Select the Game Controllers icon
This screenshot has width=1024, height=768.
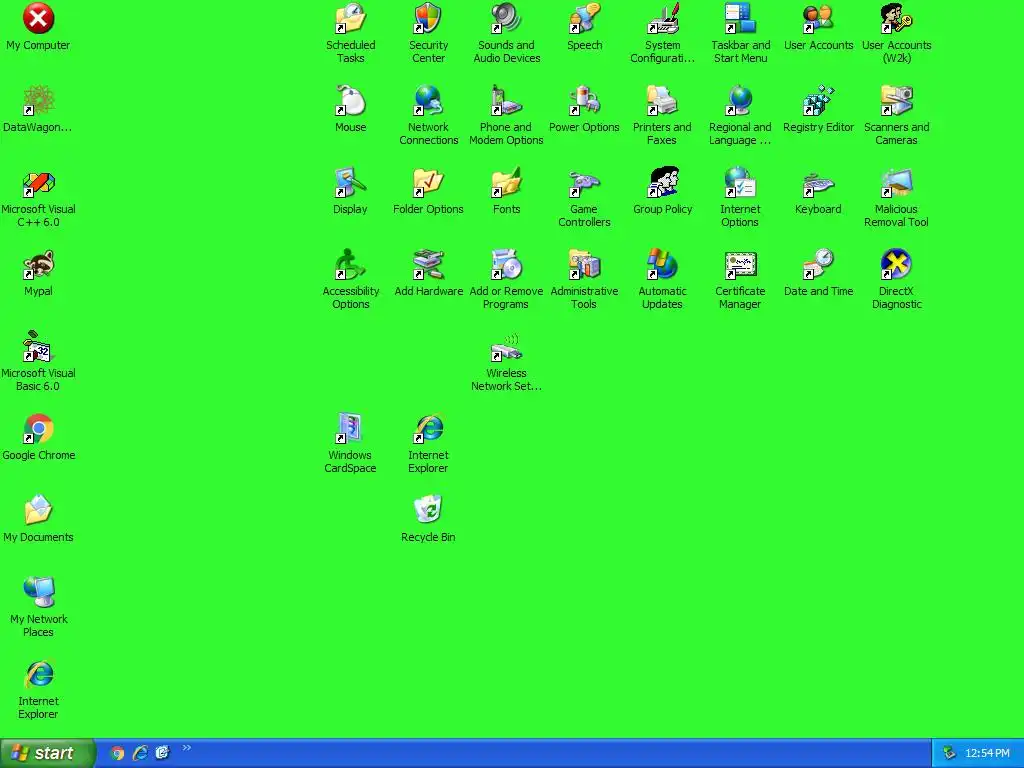coord(584,184)
